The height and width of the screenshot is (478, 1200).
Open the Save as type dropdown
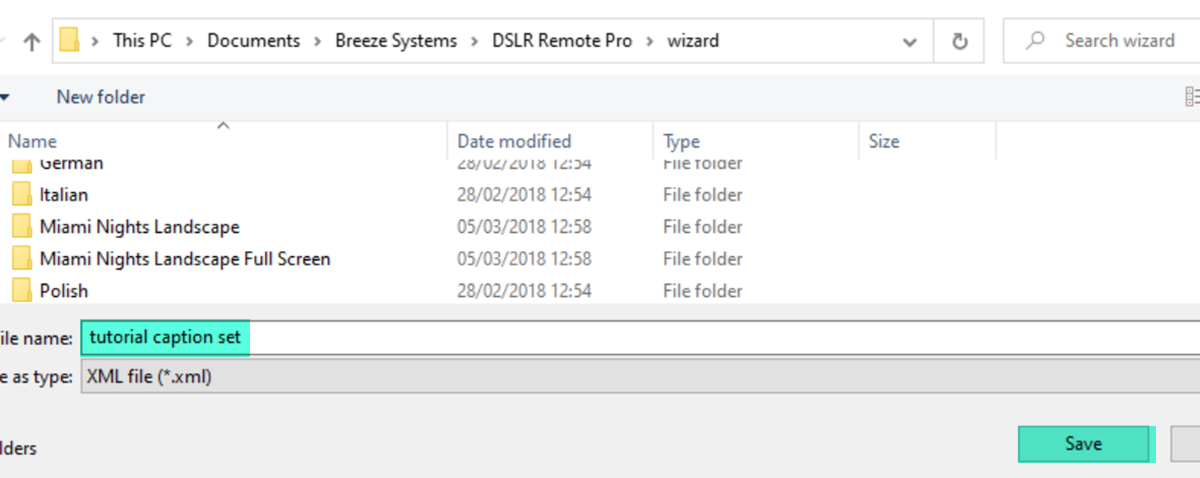pyautogui.click(x=640, y=377)
